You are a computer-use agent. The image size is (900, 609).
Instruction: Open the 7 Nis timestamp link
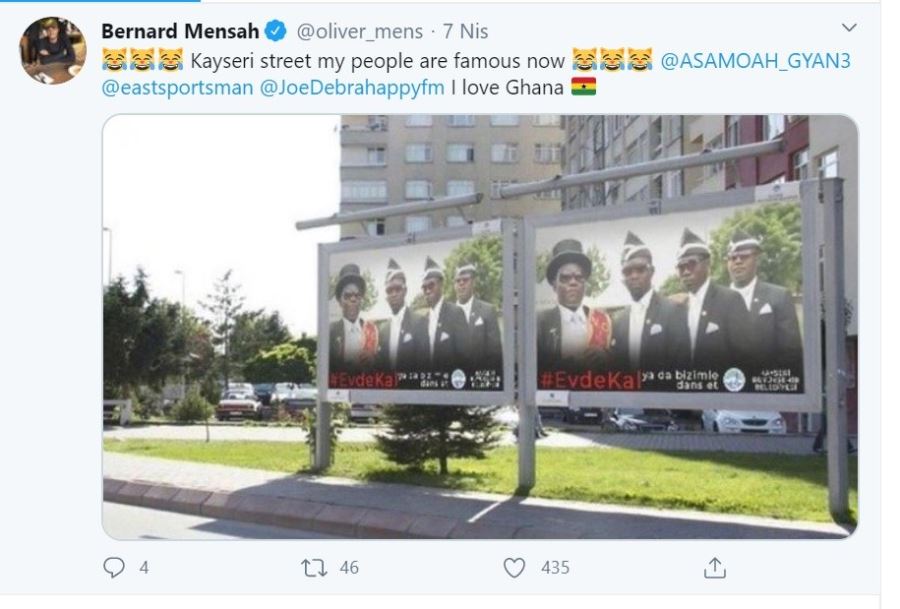[465, 31]
